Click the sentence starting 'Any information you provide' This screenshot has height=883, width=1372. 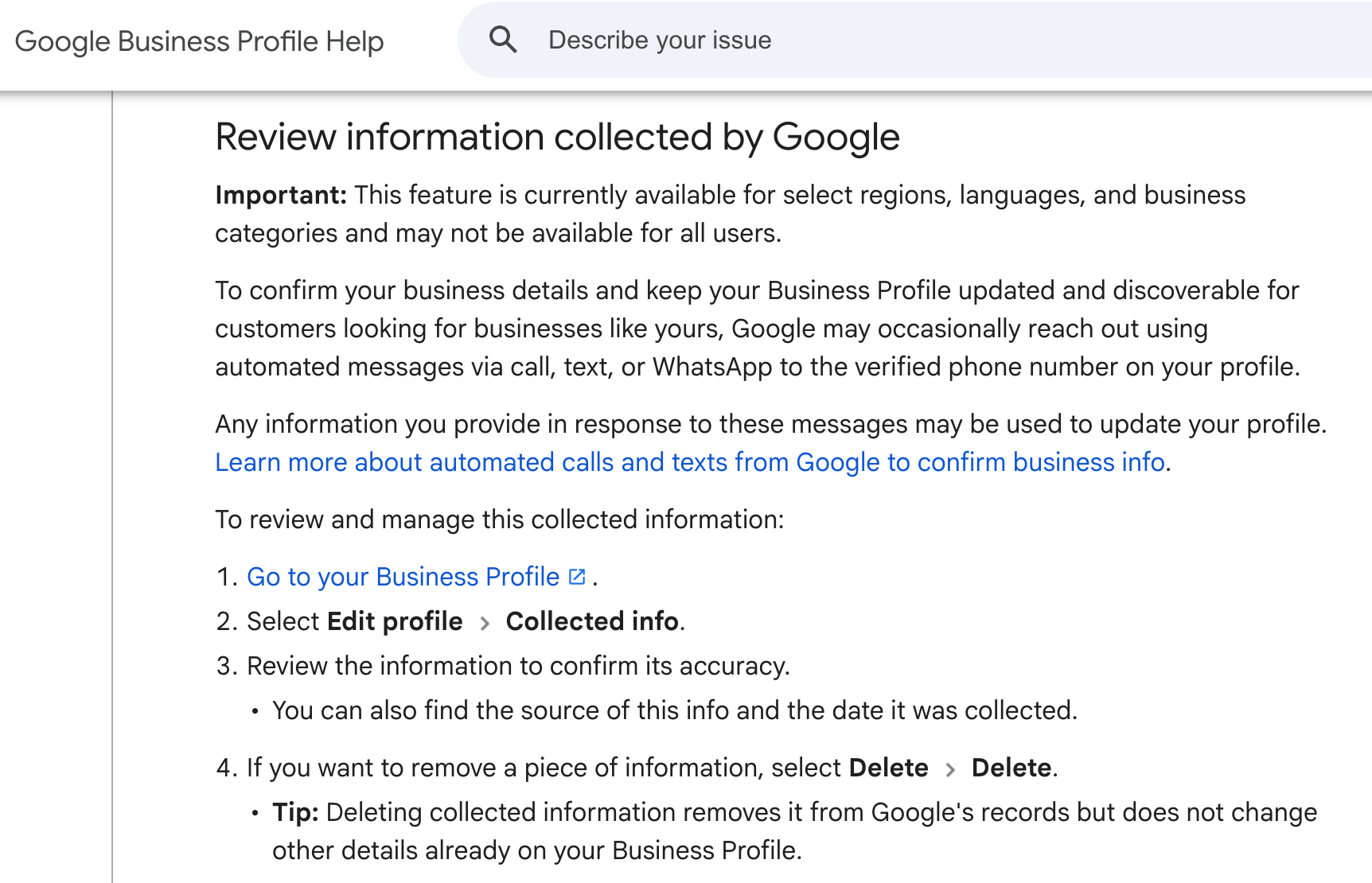tap(771, 424)
